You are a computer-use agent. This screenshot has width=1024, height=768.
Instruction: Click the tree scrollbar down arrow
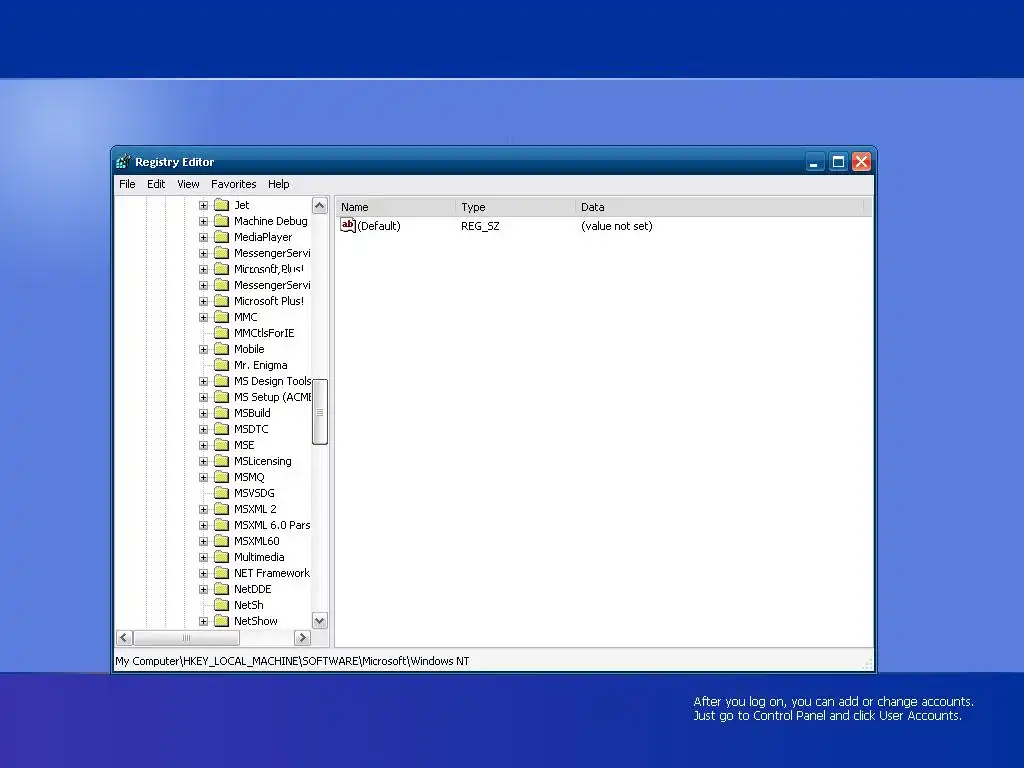point(319,620)
